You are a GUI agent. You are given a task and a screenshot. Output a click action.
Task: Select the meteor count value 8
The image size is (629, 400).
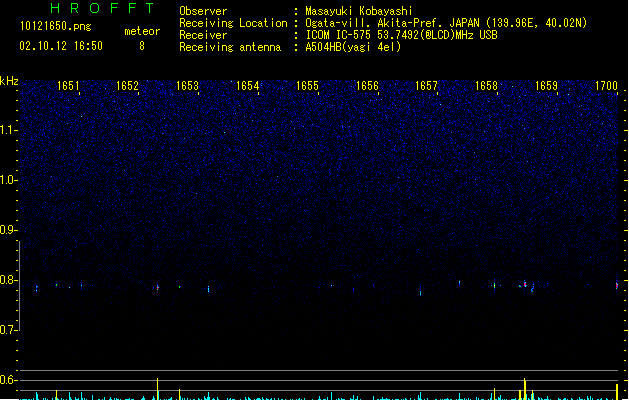(142, 46)
